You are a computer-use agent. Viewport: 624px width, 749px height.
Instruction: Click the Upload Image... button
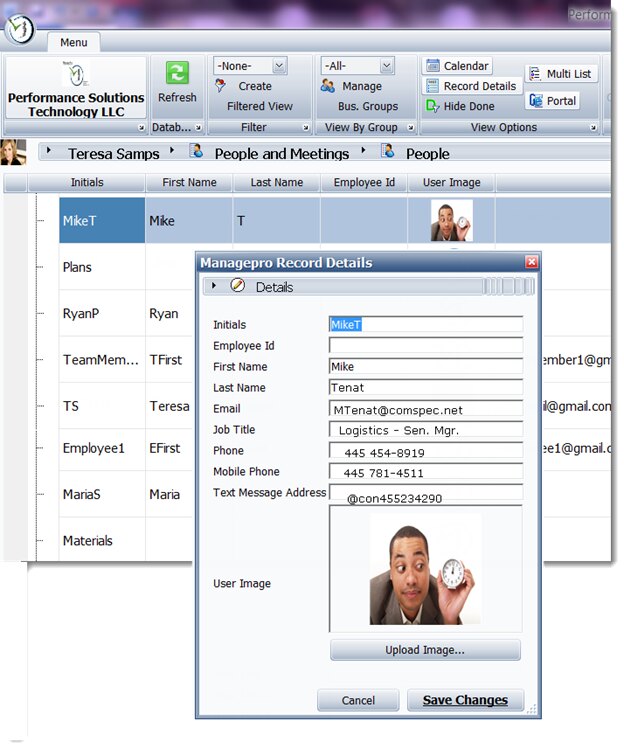(425, 650)
